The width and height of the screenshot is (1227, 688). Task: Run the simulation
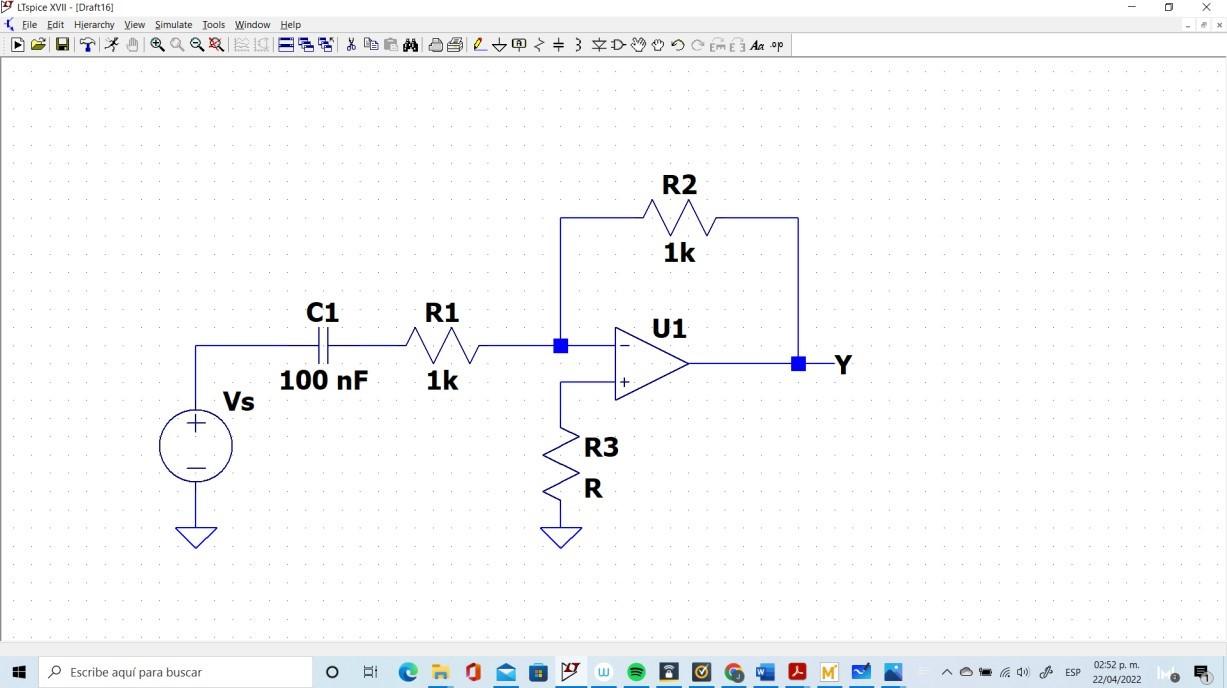click(x=112, y=44)
